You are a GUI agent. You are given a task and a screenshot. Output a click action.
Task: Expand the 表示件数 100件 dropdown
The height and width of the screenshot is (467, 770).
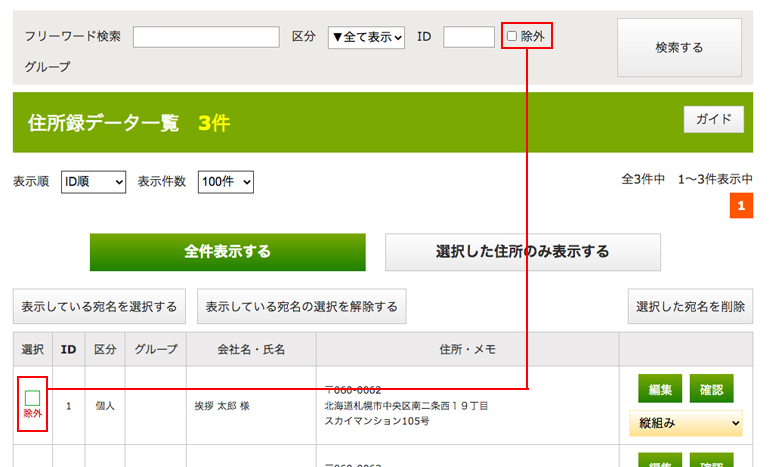pos(225,182)
